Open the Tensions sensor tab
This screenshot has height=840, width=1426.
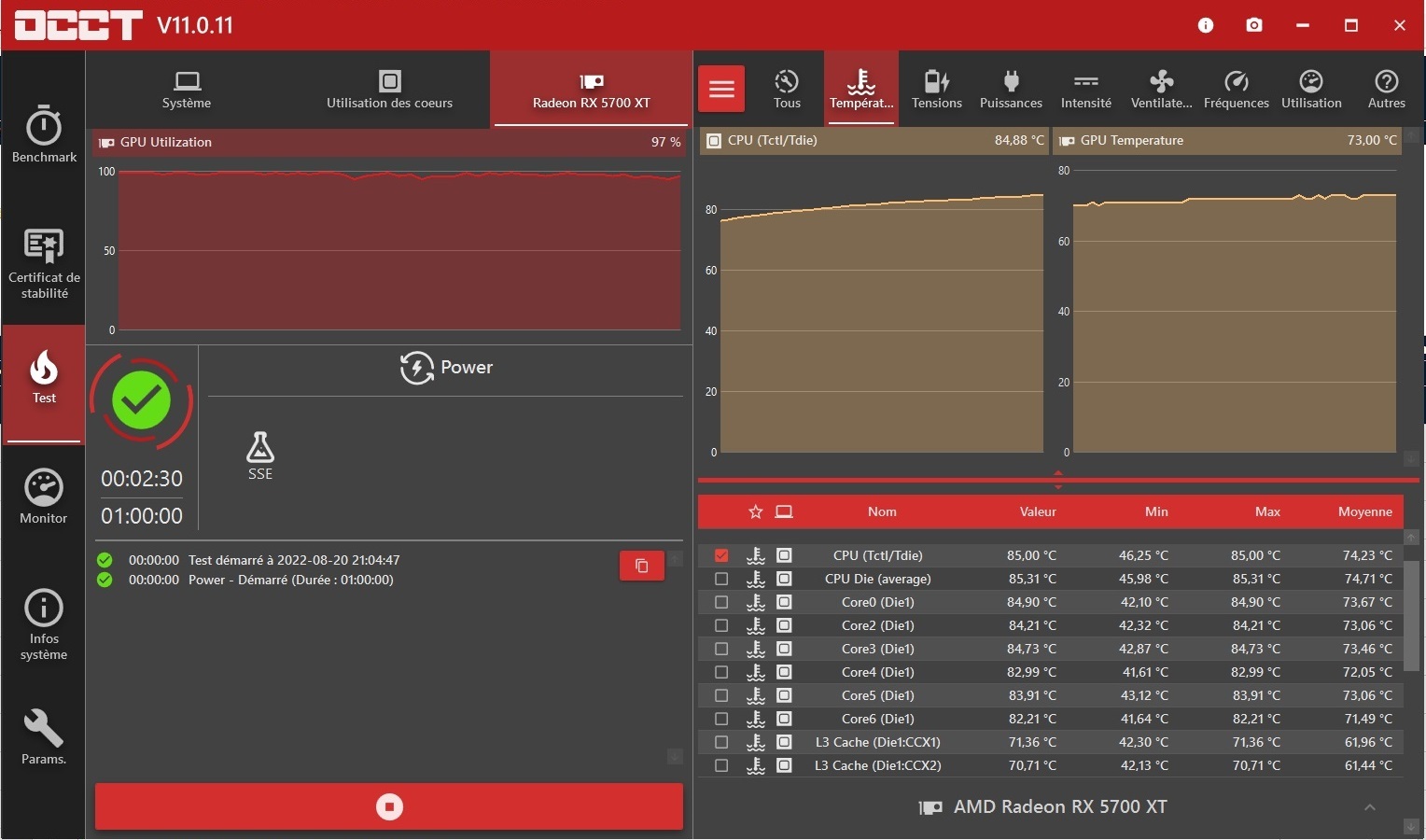pos(937,90)
